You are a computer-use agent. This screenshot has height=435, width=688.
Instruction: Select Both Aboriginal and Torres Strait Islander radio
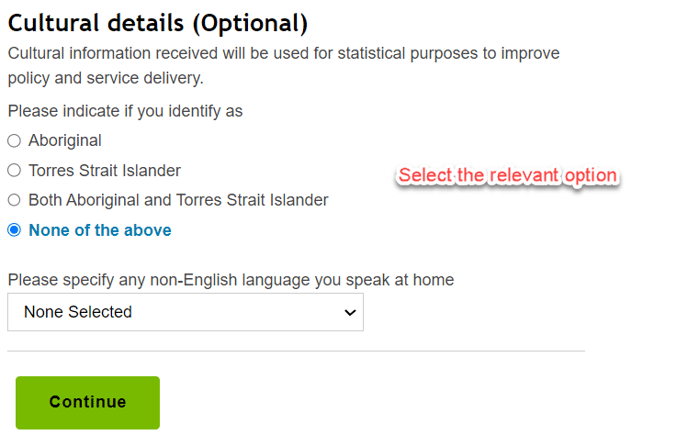click(x=14, y=200)
